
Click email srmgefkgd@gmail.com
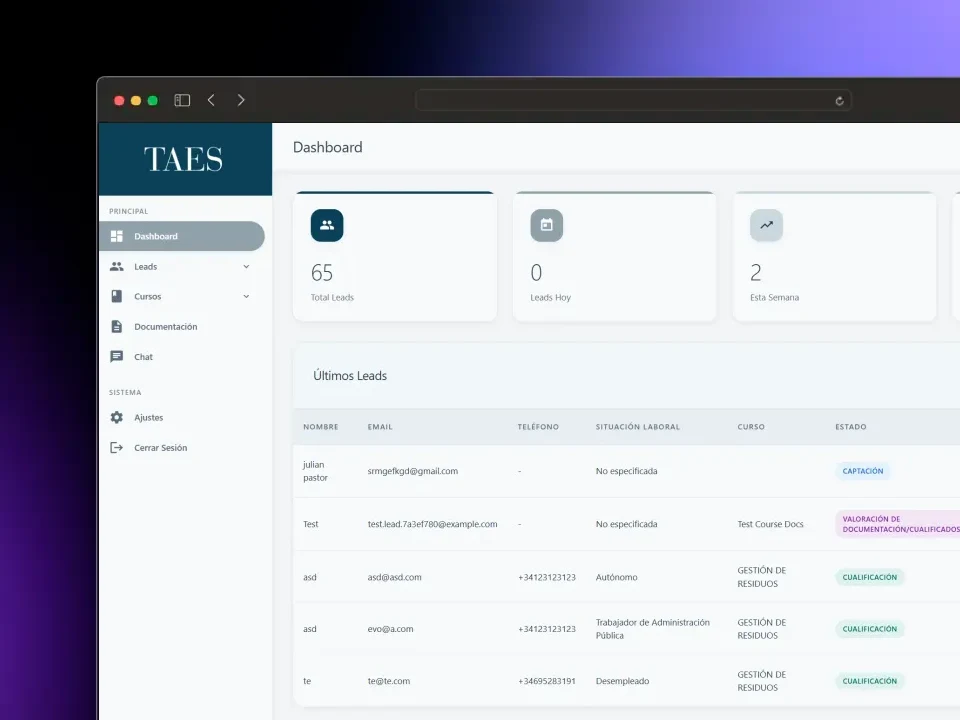(x=413, y=471)
